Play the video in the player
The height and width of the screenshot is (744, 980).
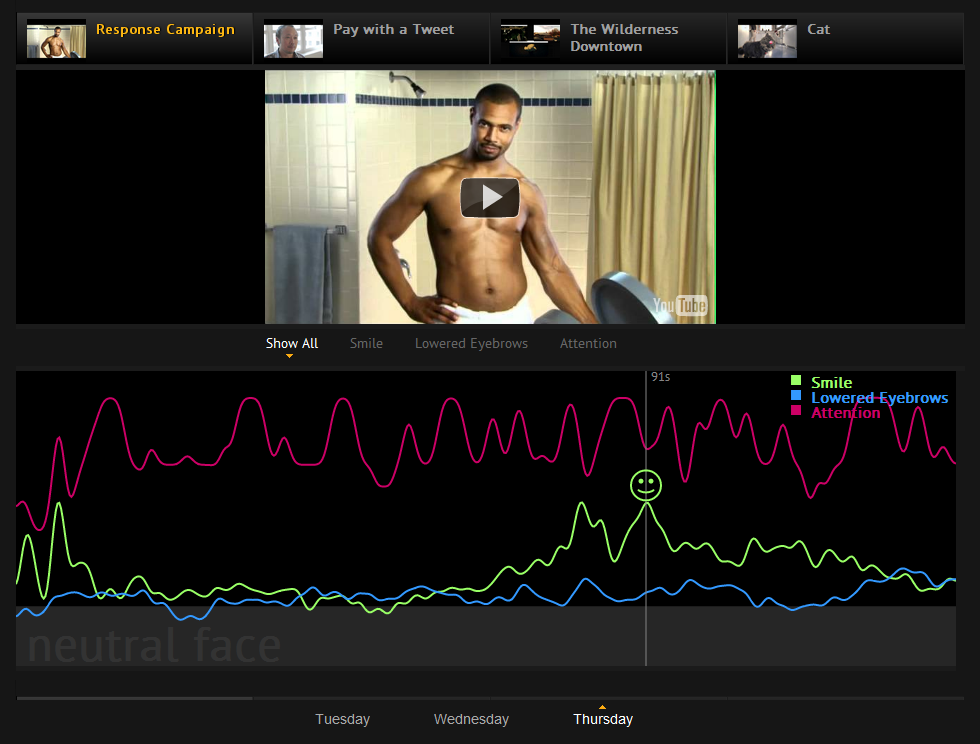[x=490, y=198]
